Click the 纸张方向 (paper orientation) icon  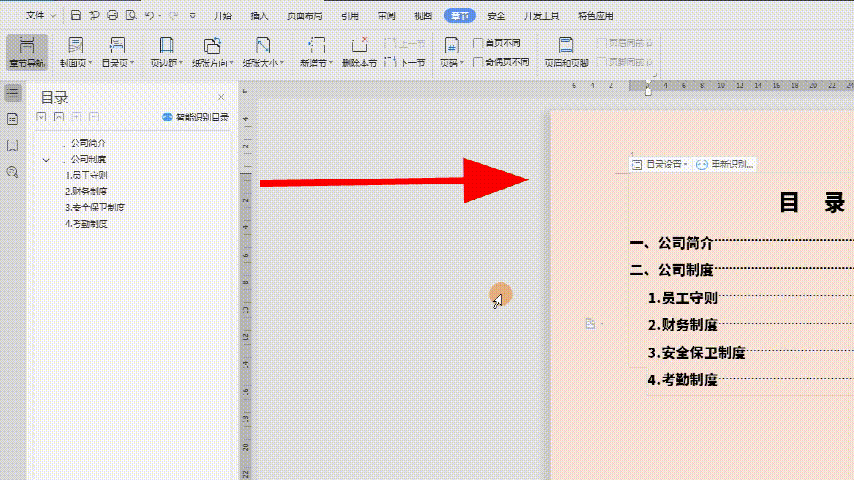pos(212,45)
